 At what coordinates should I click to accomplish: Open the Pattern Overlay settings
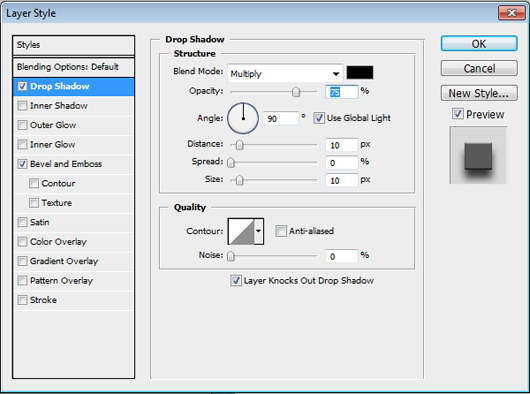(x=61, y=280)
